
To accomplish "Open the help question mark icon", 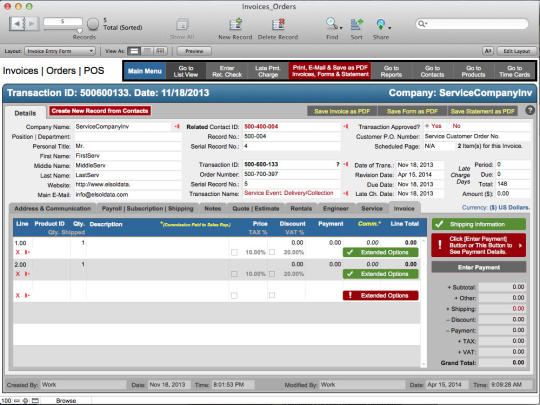I will tap(530, 110).
